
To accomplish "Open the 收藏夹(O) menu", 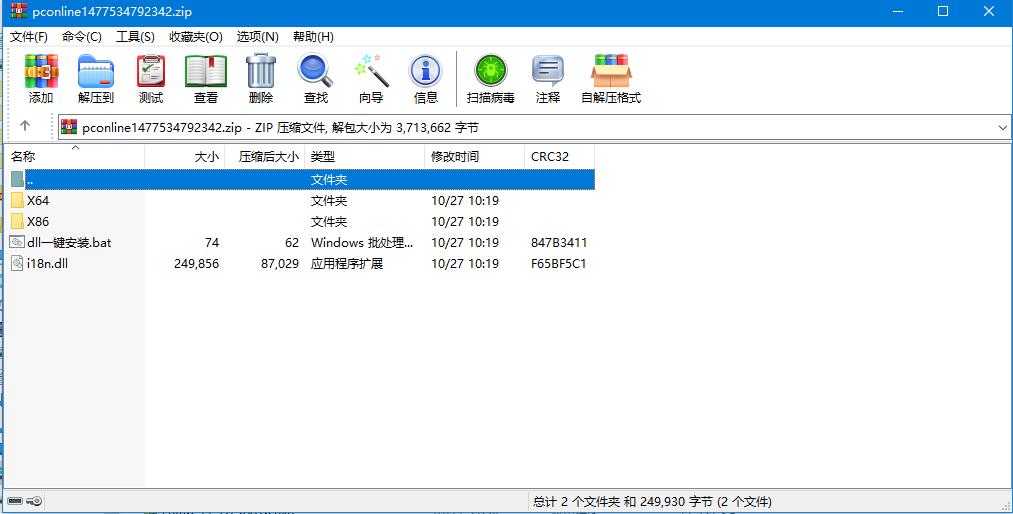I will (196, 37).
